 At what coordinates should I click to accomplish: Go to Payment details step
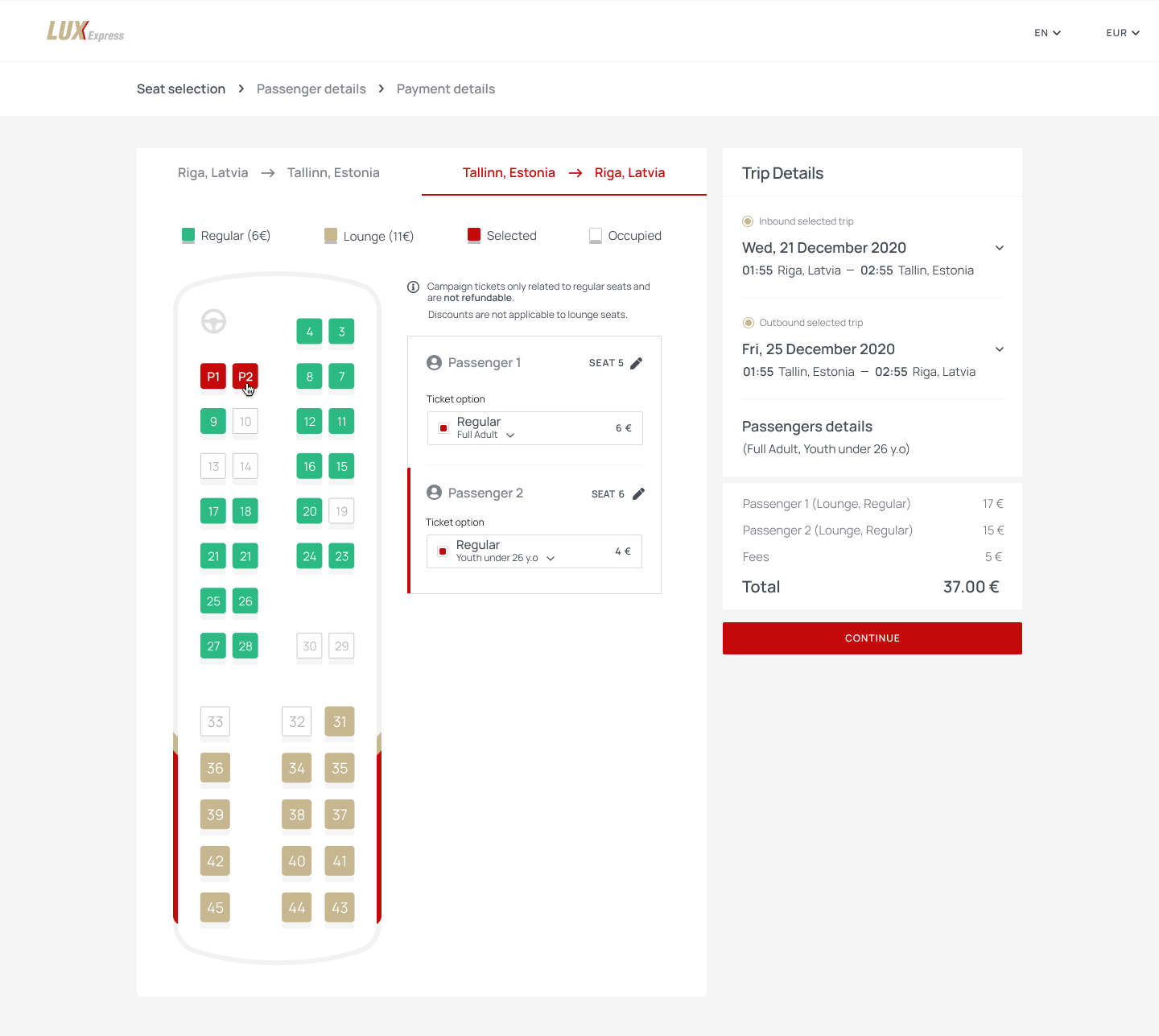point(446,89)
